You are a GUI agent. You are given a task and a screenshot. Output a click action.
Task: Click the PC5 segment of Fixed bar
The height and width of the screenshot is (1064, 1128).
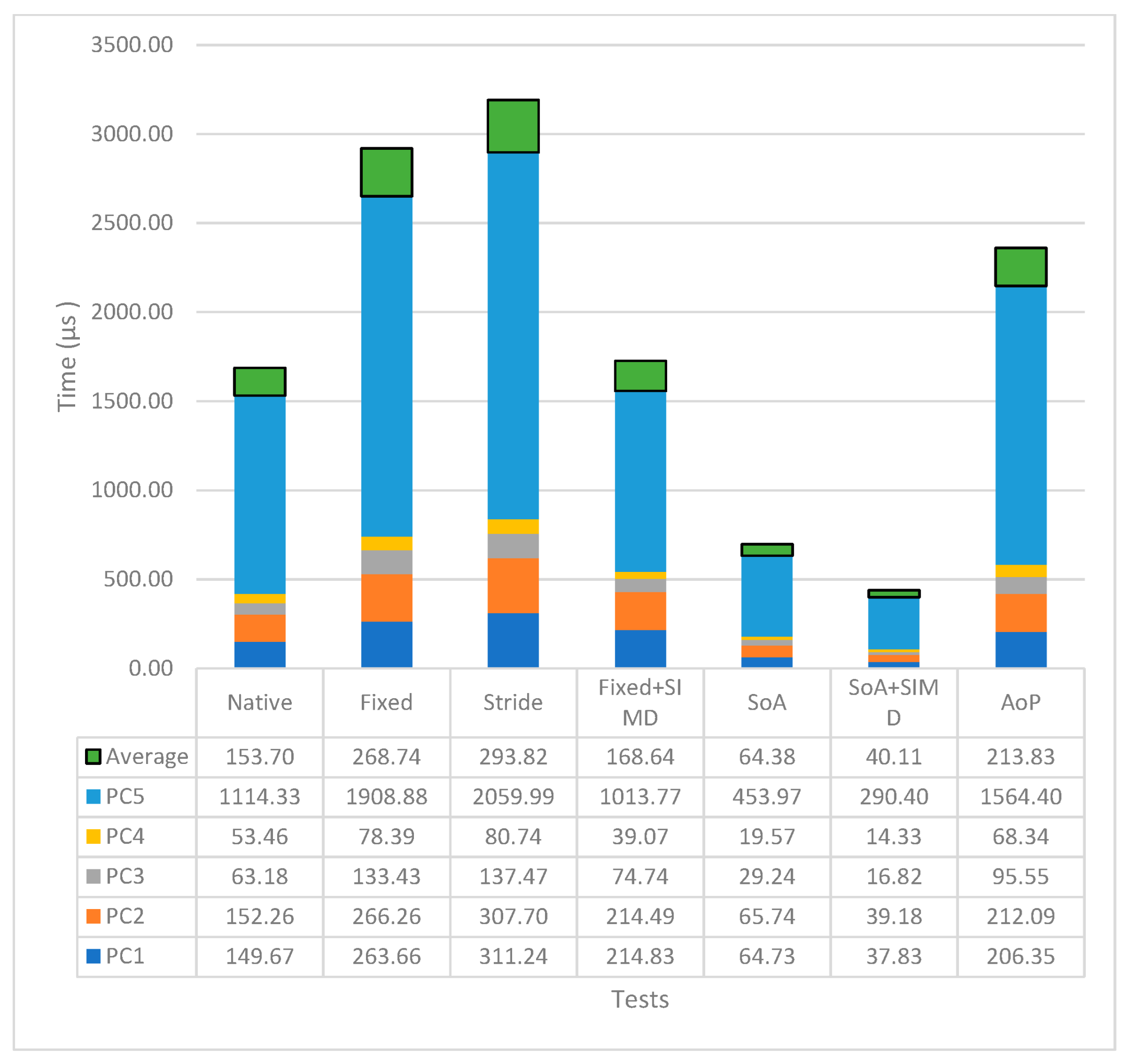click(x=386, y=366)
